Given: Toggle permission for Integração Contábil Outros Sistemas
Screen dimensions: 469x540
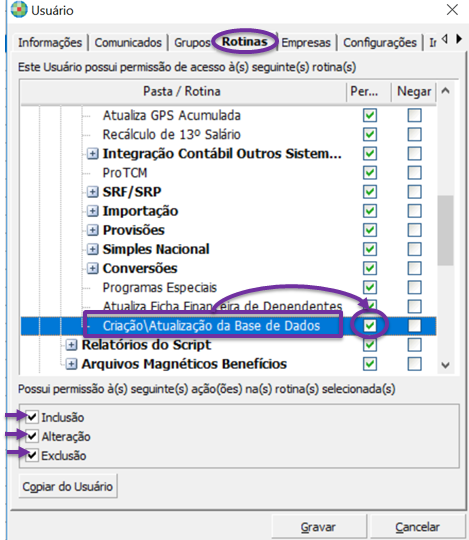Looking at the screenshot, I should pyautogui.click(x=370, y=154).
